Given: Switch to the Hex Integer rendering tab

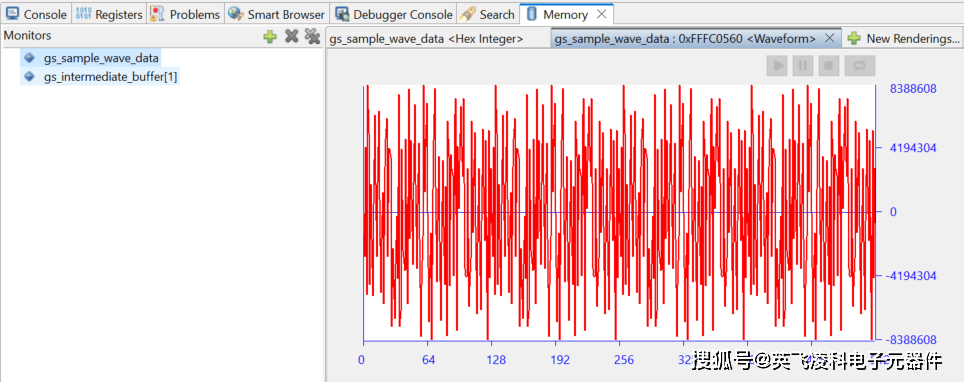Looking at the screenshot, I should tap(426, 39).
